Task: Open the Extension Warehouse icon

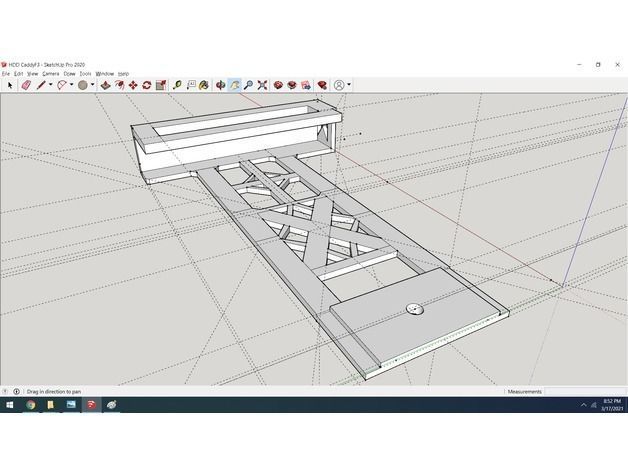Action: 292,85
